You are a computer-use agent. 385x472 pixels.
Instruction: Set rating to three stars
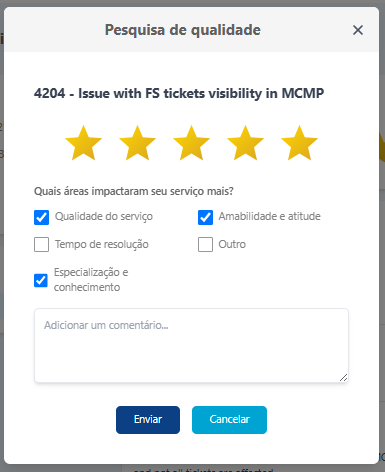pos(191,143)
